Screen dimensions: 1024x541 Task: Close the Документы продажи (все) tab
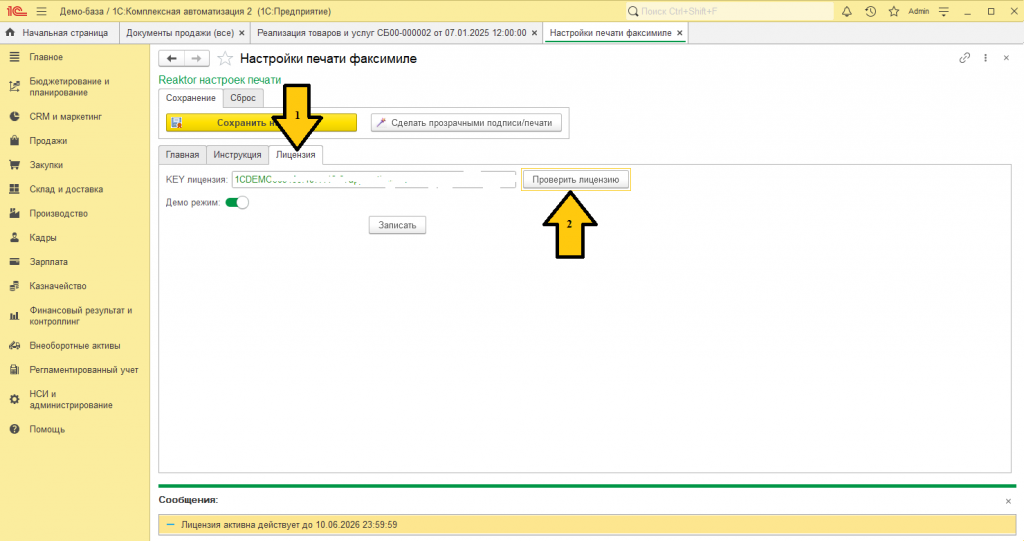coord(242,33)
